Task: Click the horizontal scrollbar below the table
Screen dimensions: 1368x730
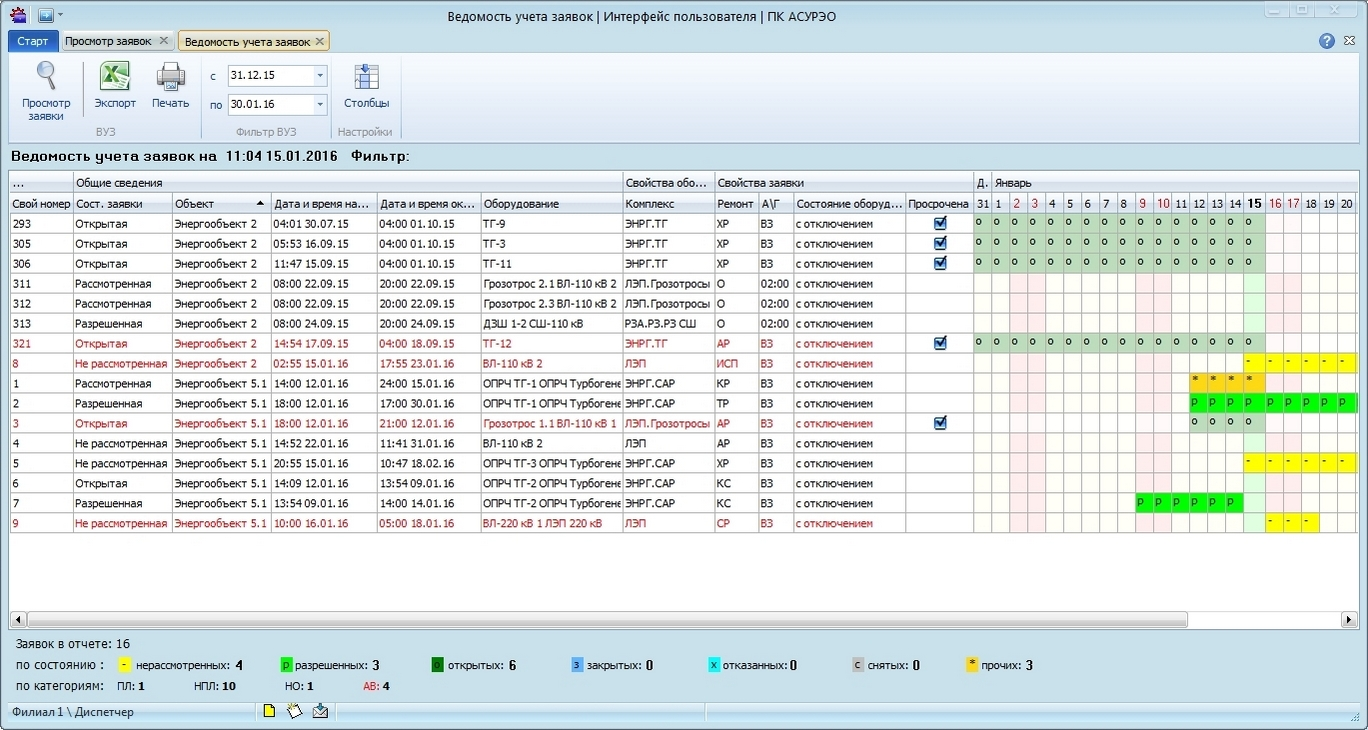Action: click(x=600, y=619)
